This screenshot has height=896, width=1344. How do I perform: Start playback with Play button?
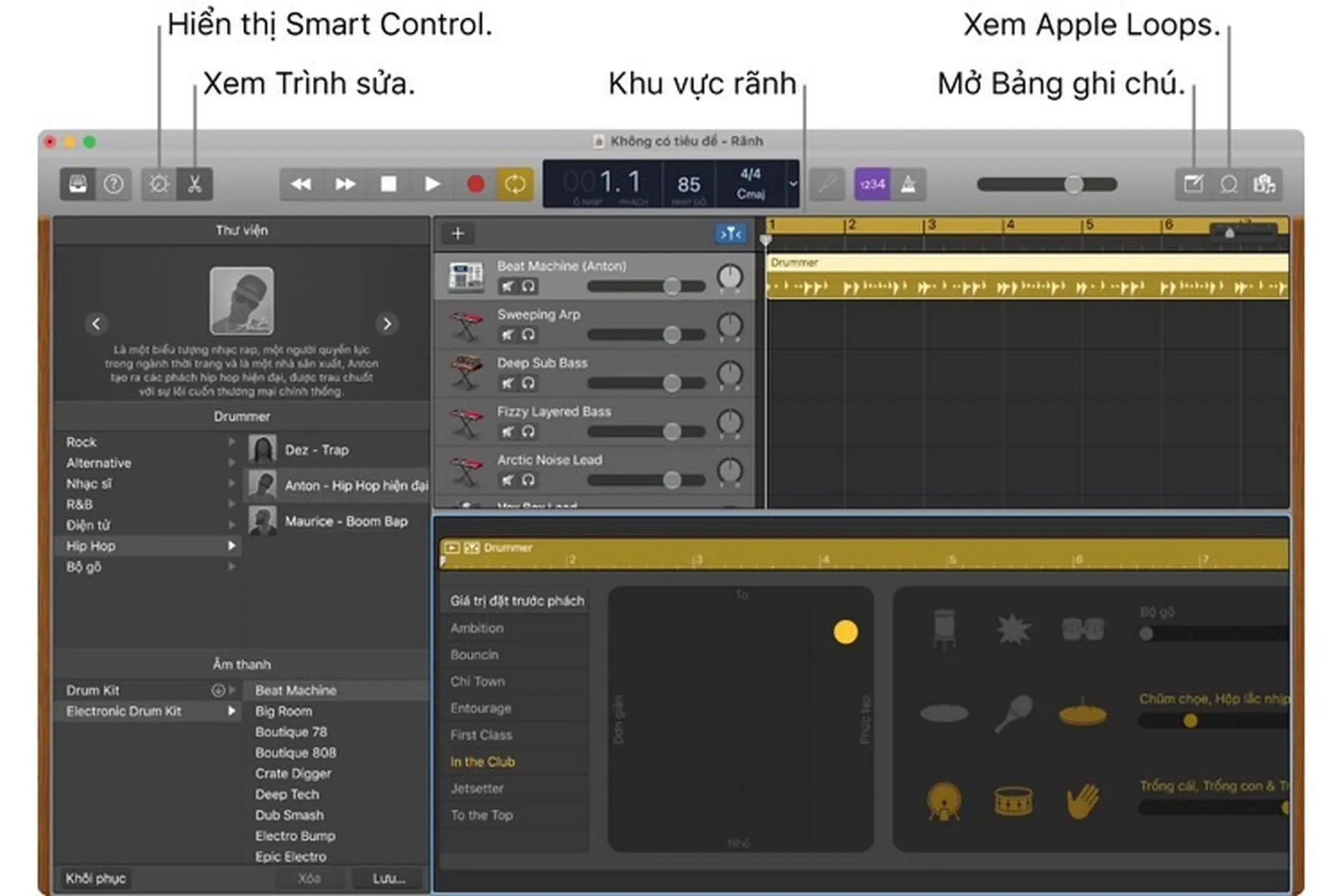point(432,184)
